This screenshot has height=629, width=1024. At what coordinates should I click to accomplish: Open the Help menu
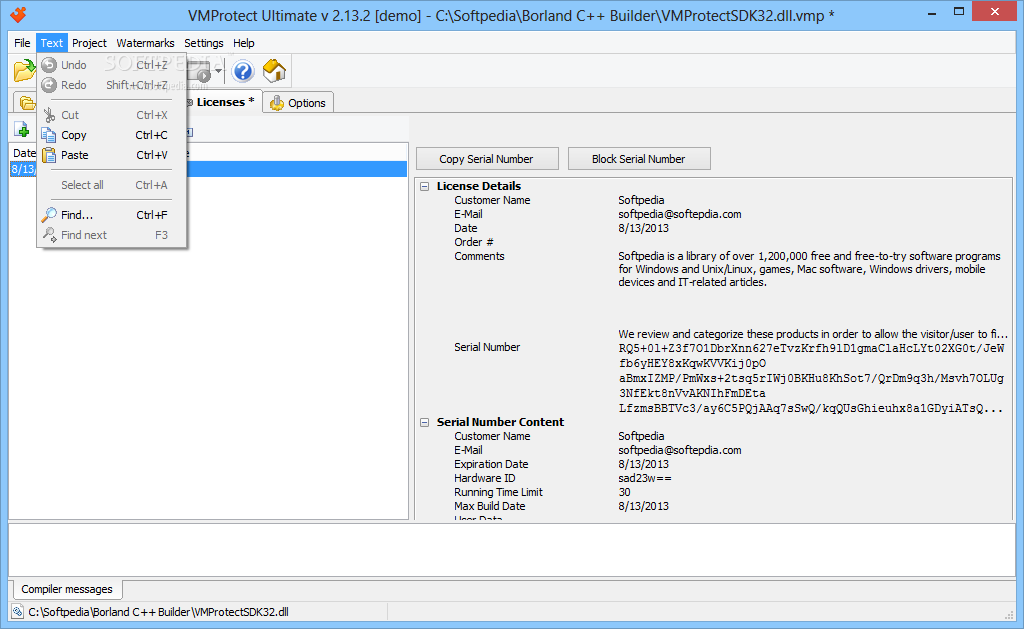coord(244,43)
